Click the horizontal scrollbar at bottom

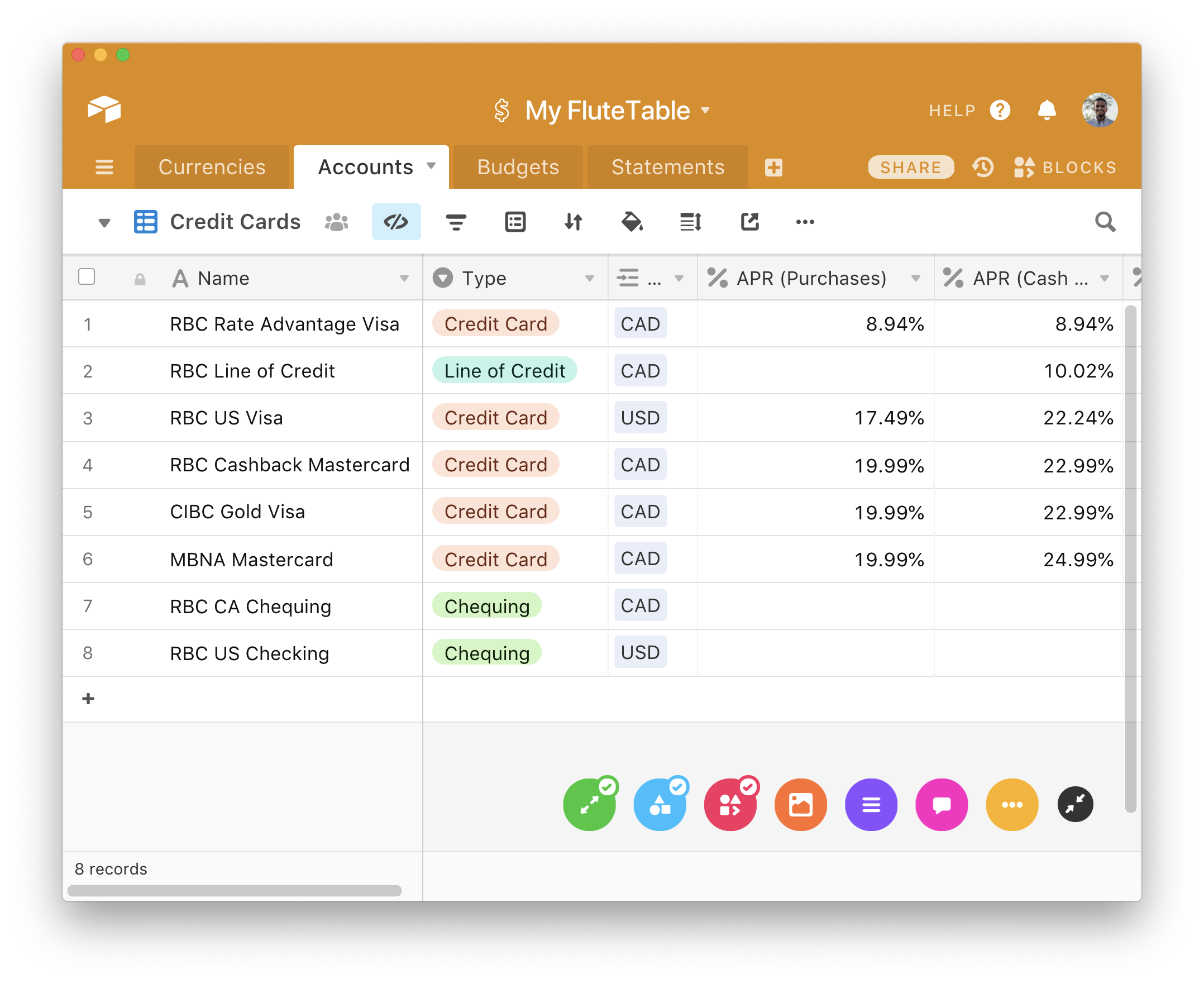(x=234, y=891)
